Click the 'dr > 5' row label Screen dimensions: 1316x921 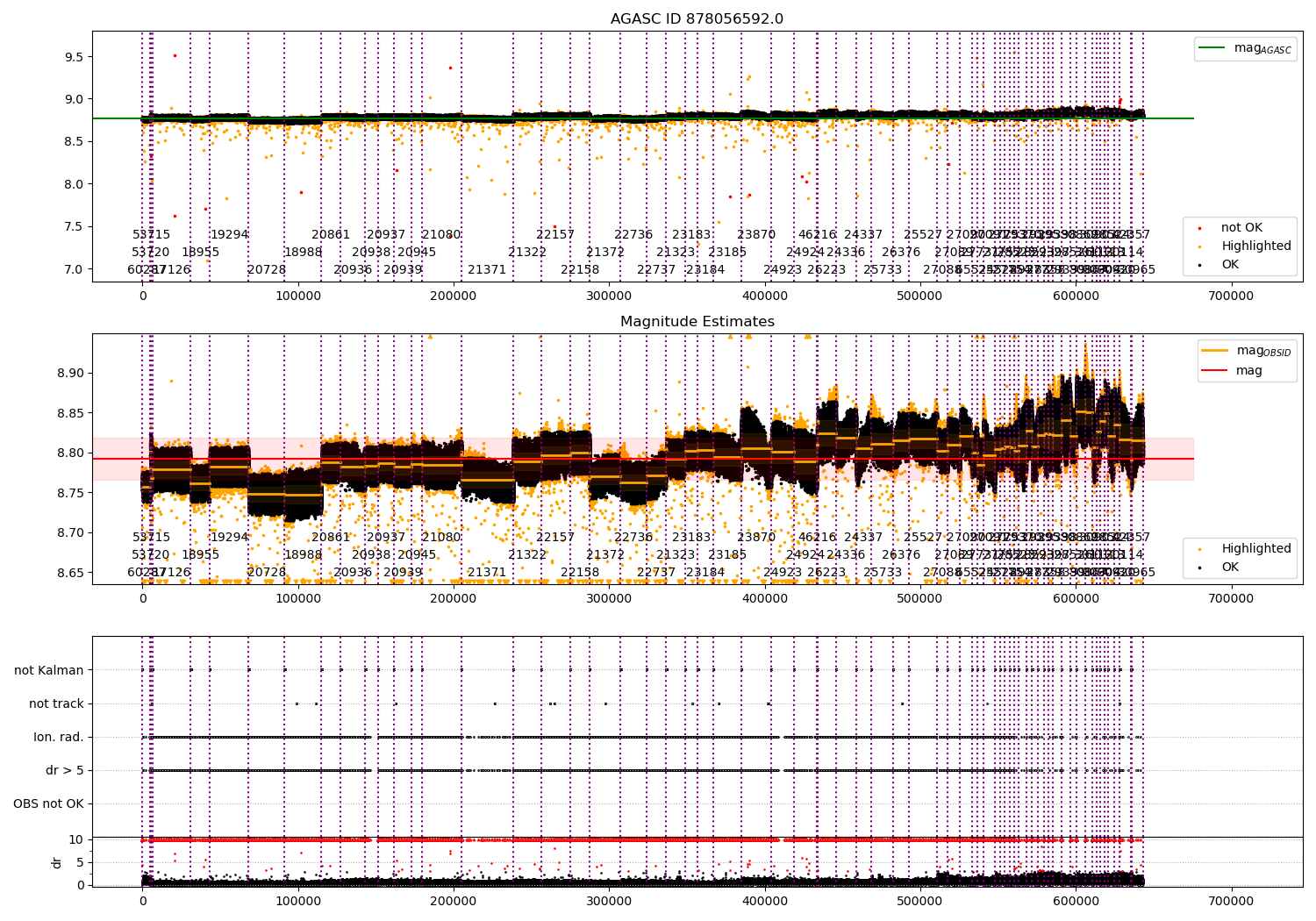click(65, 771)
